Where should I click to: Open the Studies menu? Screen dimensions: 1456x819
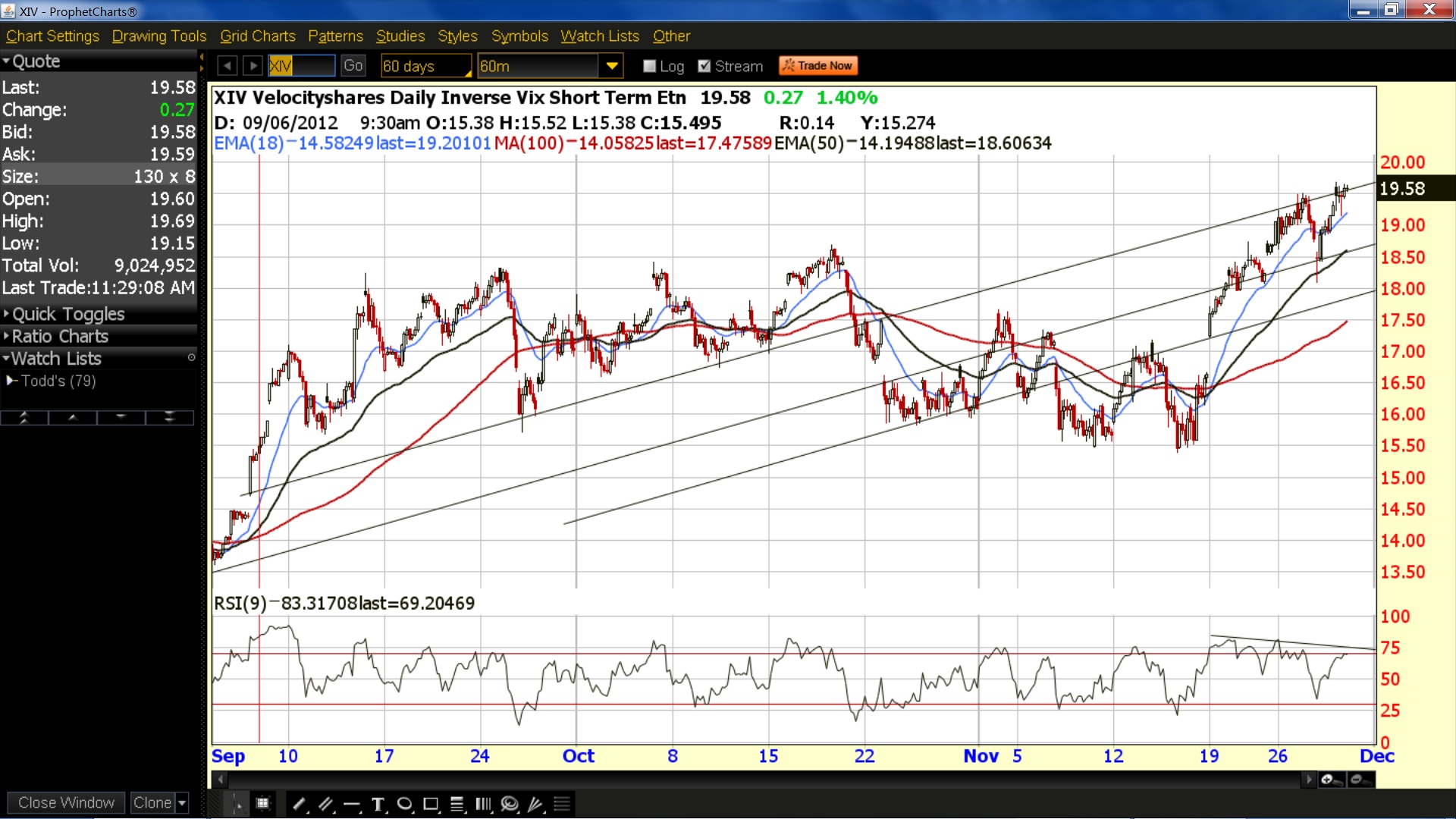400,36
